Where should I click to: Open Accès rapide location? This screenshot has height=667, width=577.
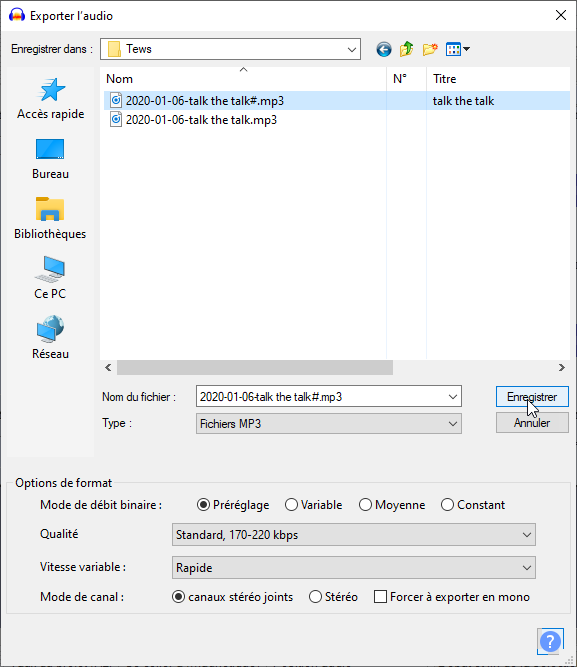click(50, 99)
